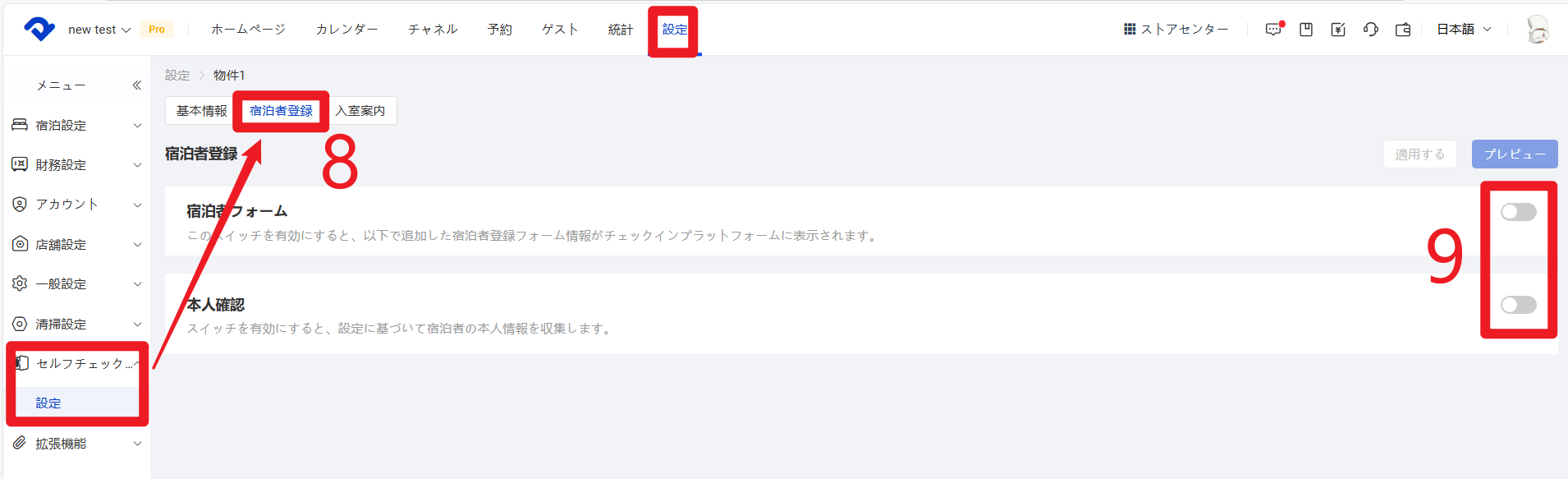Click the bookmark guide icon in header
1568x479 pixels.
pos(1306,30)
